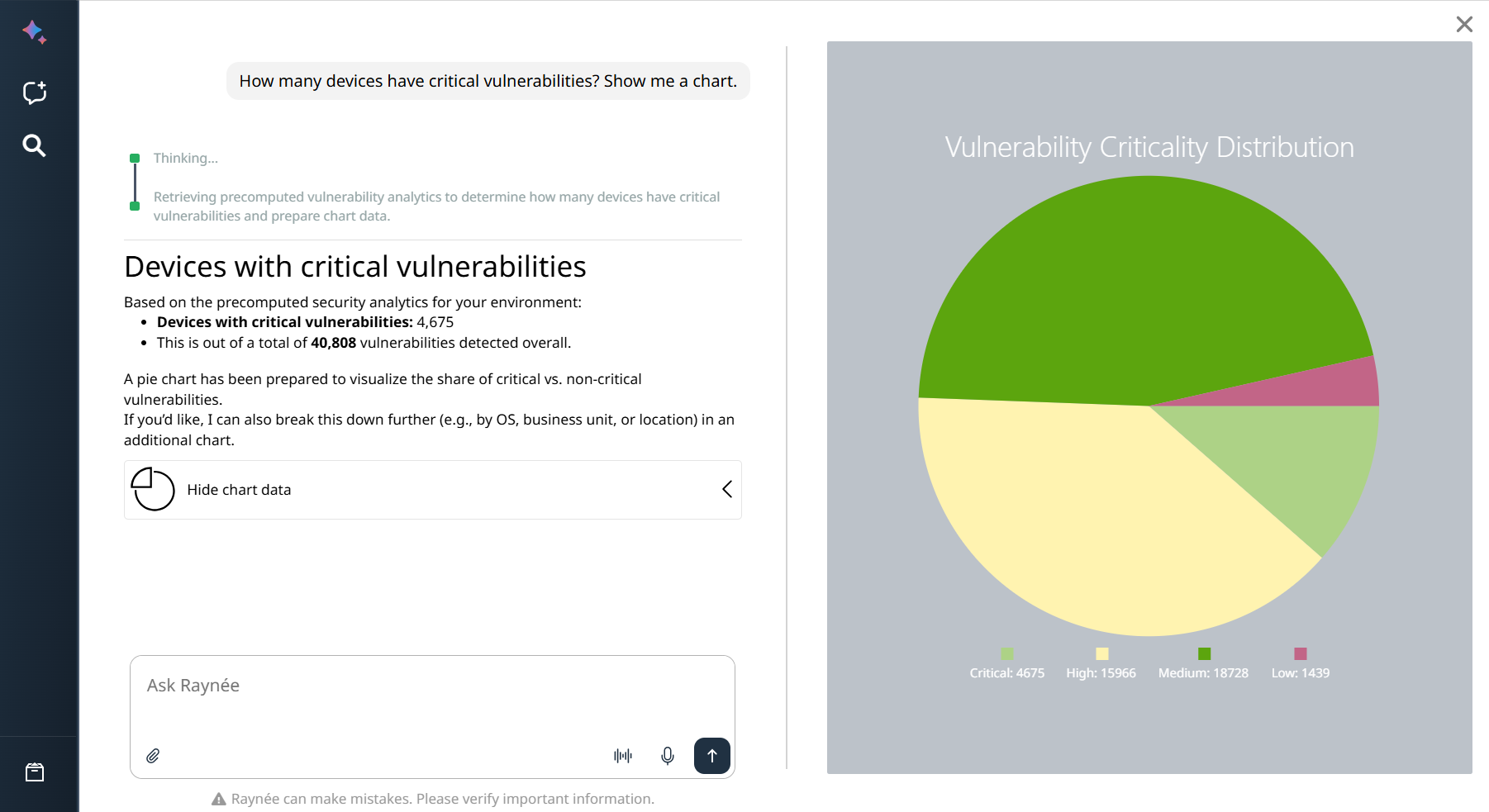Click the Raynée sparkle logo
The width and height of the screenshot is (1489, 812).
(x=35, y=32)
